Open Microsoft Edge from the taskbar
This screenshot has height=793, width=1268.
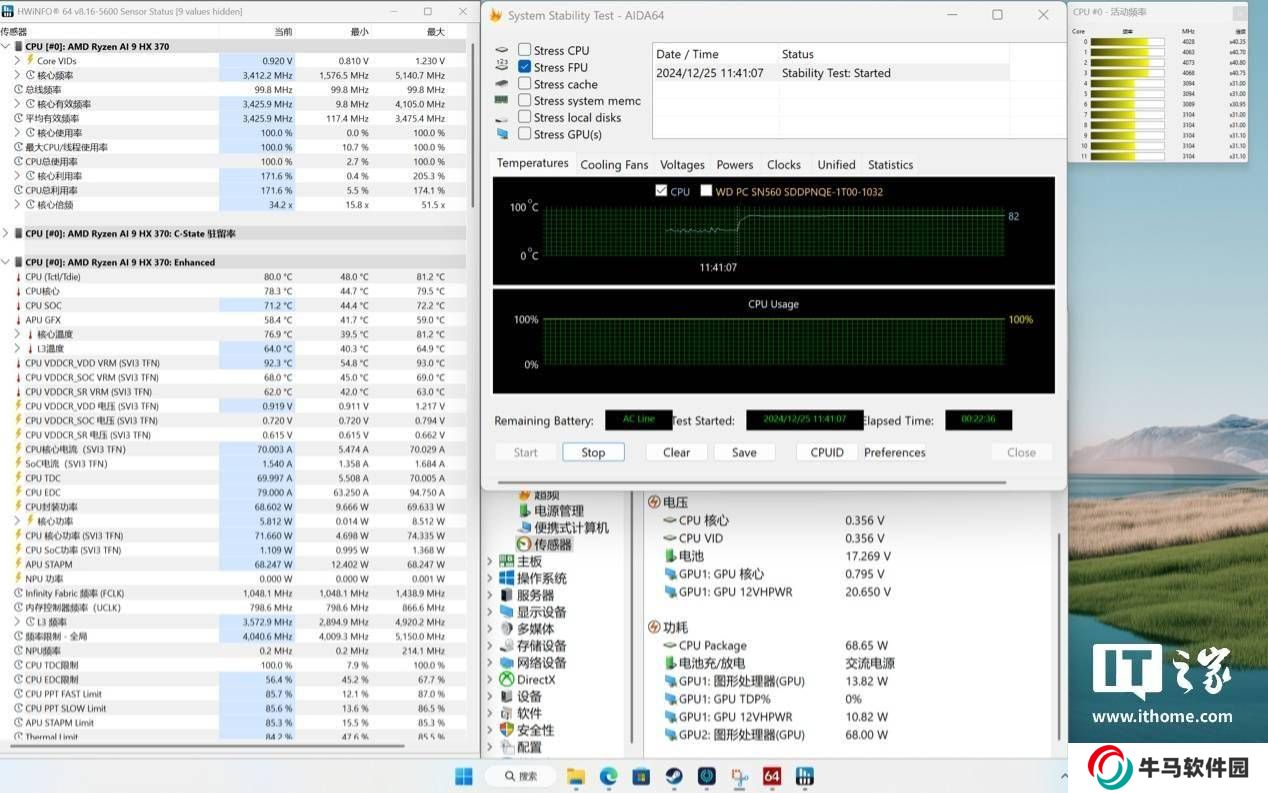608,776
